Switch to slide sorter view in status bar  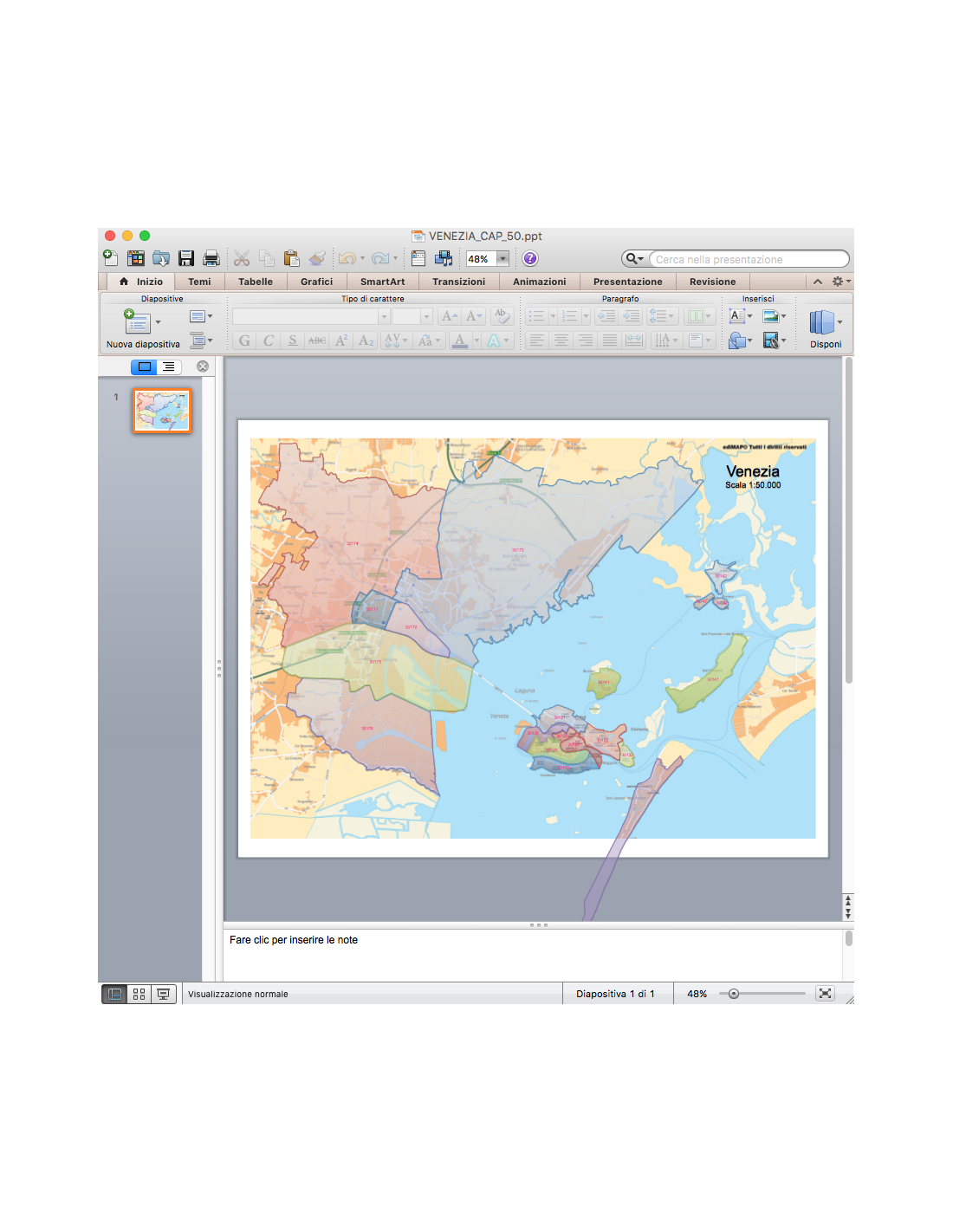pos(139,995)
